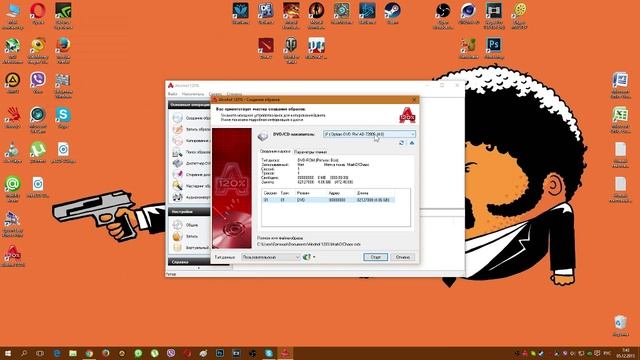Open the DVD/CD drive selection dropdown

tap(369, 134)
